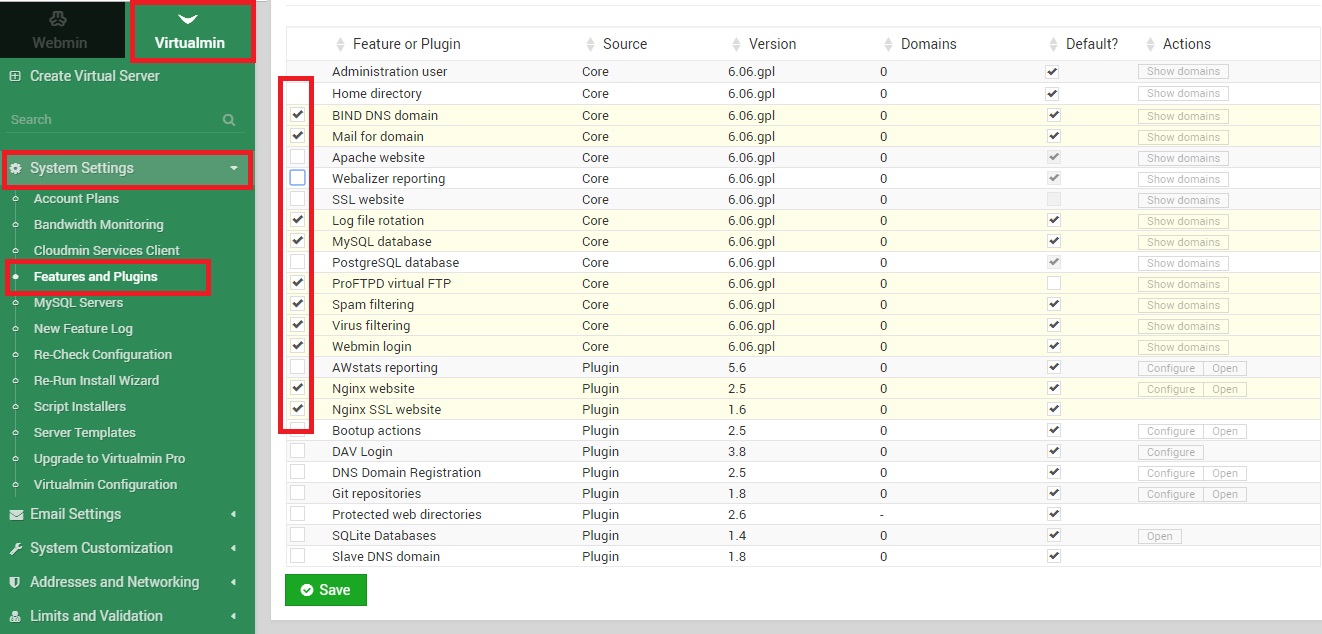Open Account Plans
This screenshot has height=634, width=1322.
(x=76, y=198)
